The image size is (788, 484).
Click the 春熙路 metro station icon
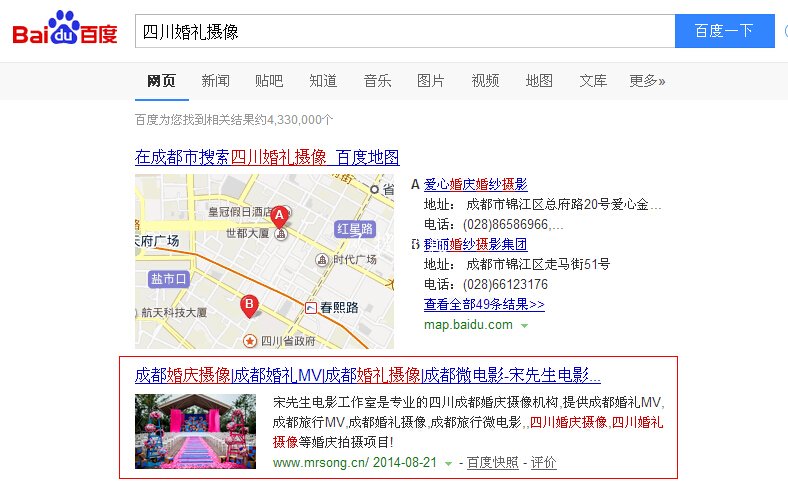(312, 307)
